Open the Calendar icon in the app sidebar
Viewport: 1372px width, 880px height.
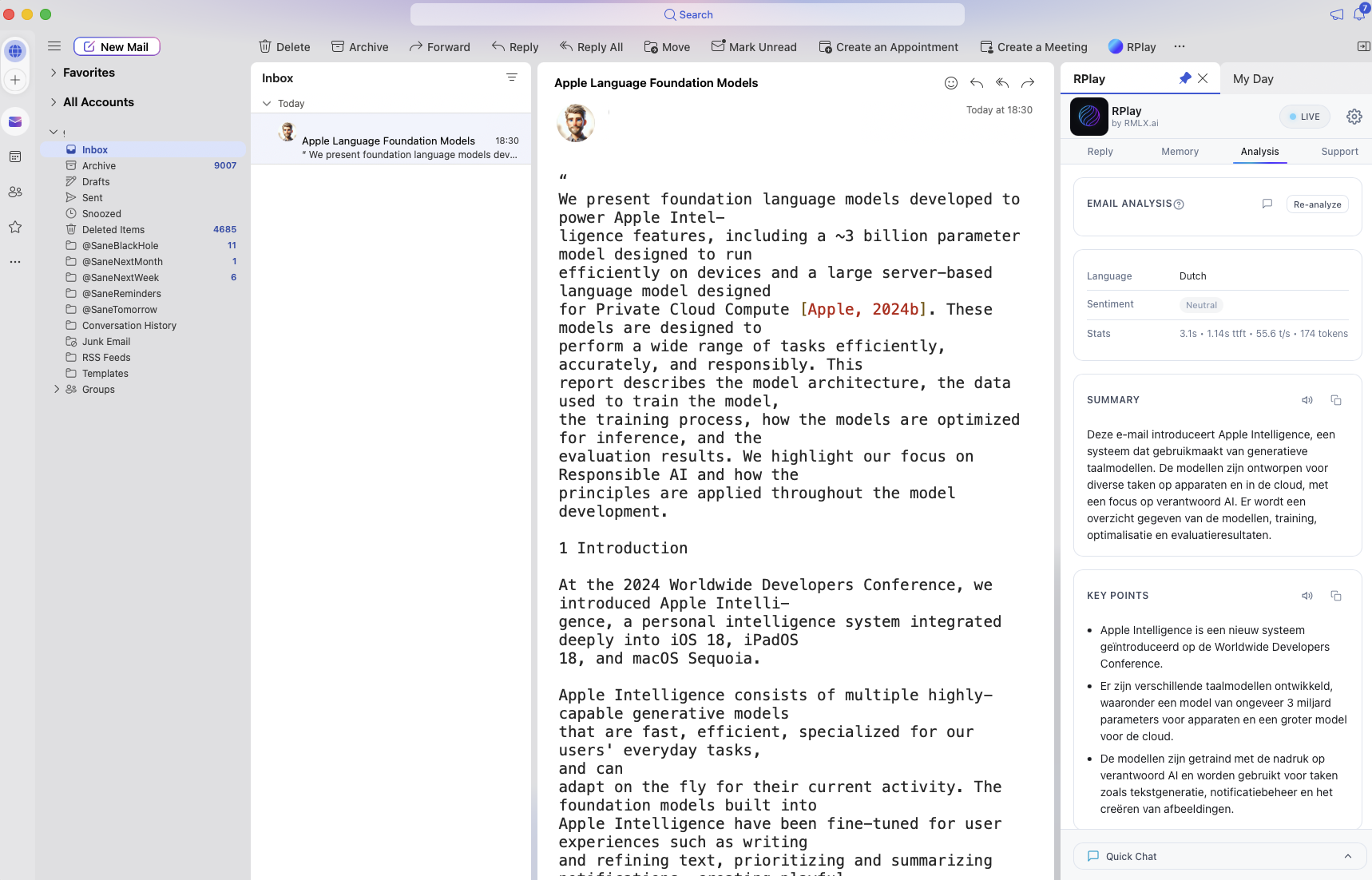(x=15, y=157)
